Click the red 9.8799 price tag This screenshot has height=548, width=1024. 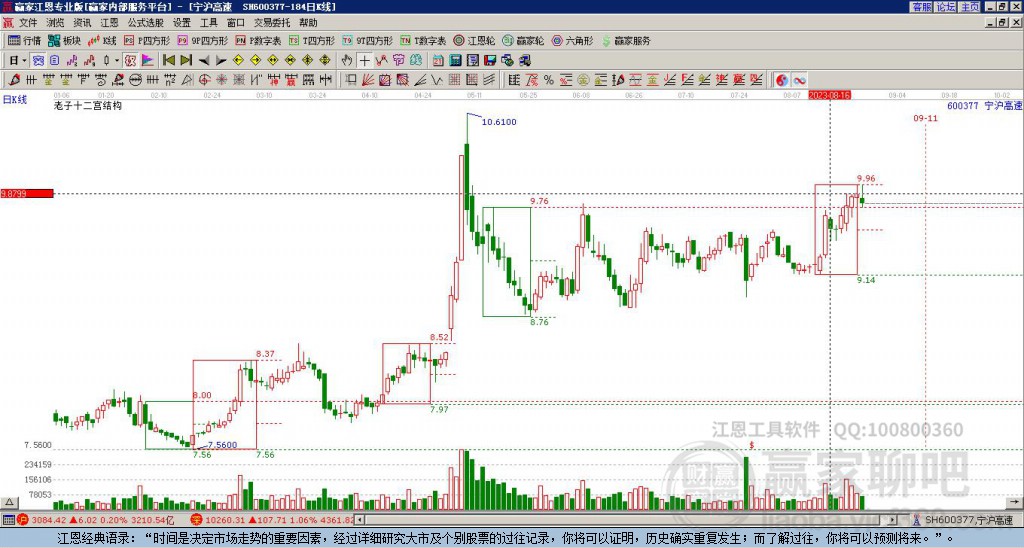pos(27,193)
